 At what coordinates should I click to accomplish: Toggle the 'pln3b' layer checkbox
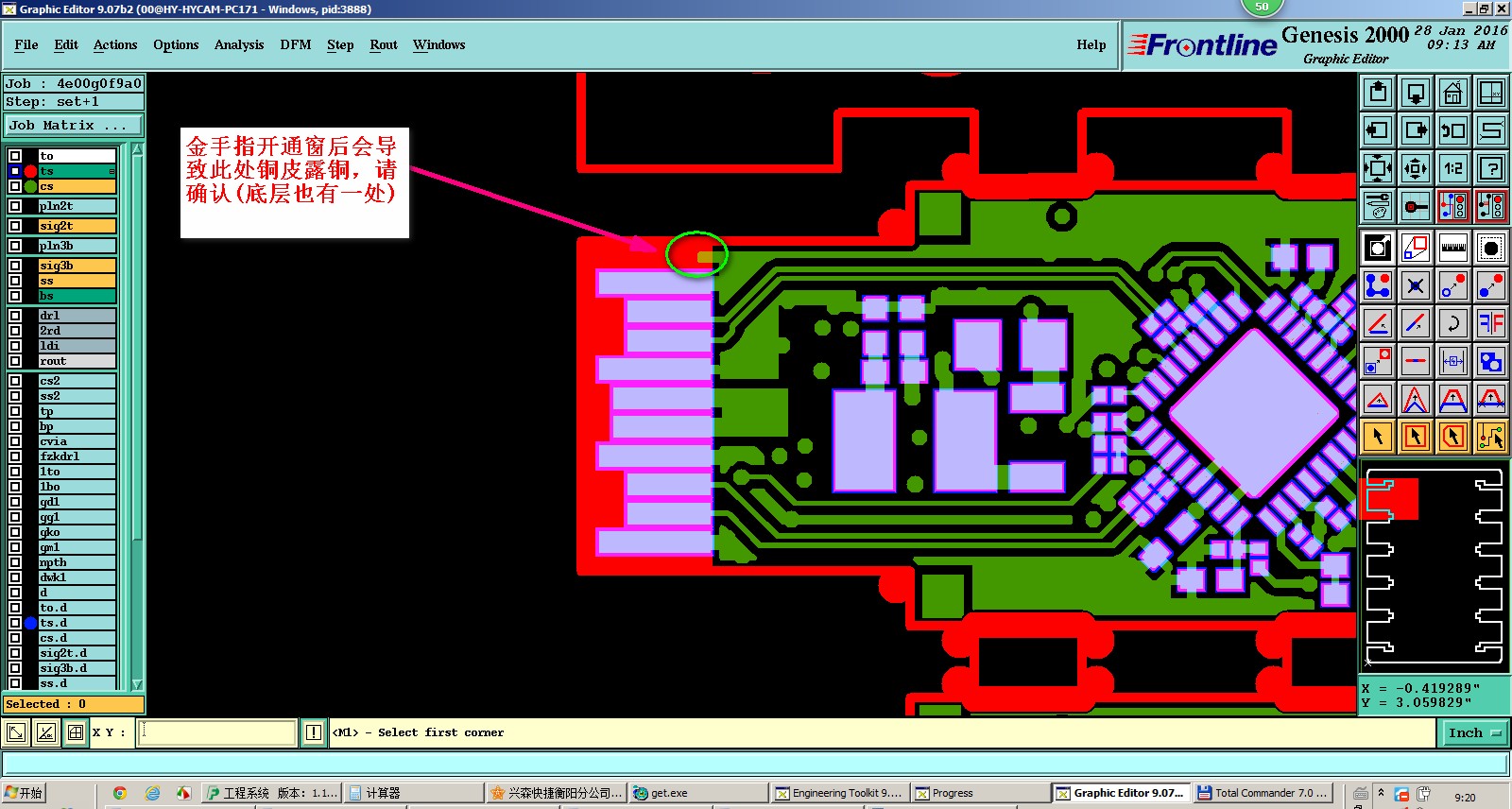coord(15,246)
